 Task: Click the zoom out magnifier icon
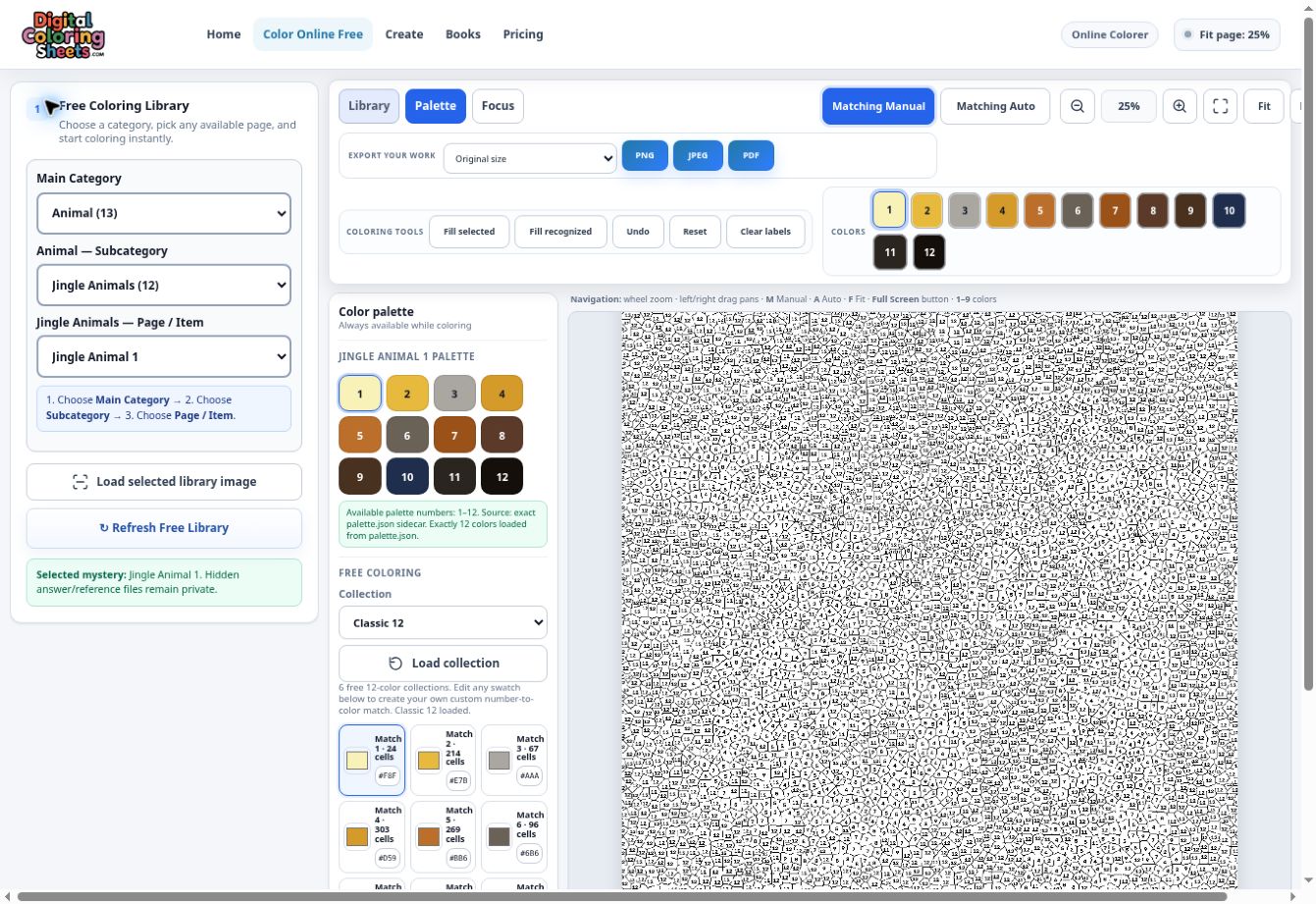(x=1078, y=106)
